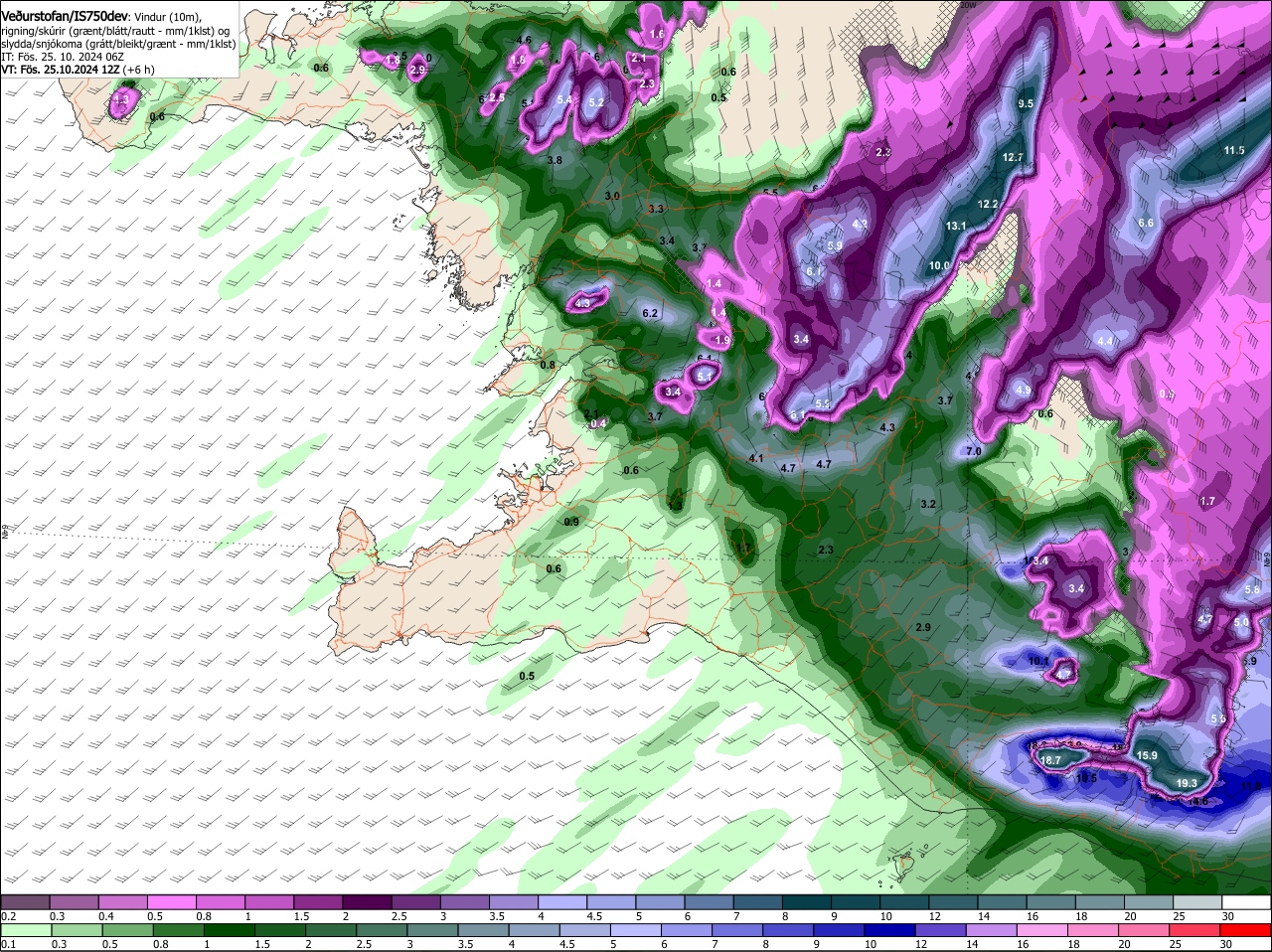Click the 12.2 snowfall value on the map

point(988,204)
